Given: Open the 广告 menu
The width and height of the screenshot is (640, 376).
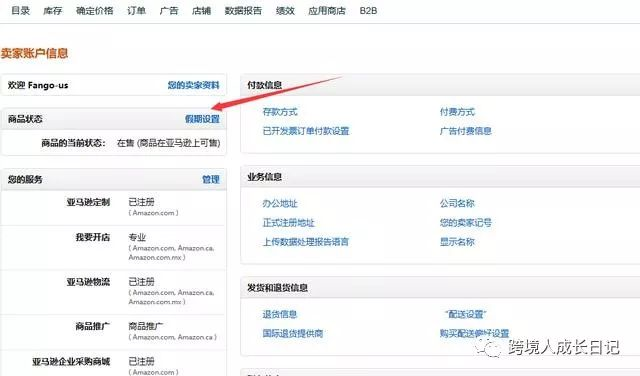Looking at the screenshot, I should [x=169, y=11].
